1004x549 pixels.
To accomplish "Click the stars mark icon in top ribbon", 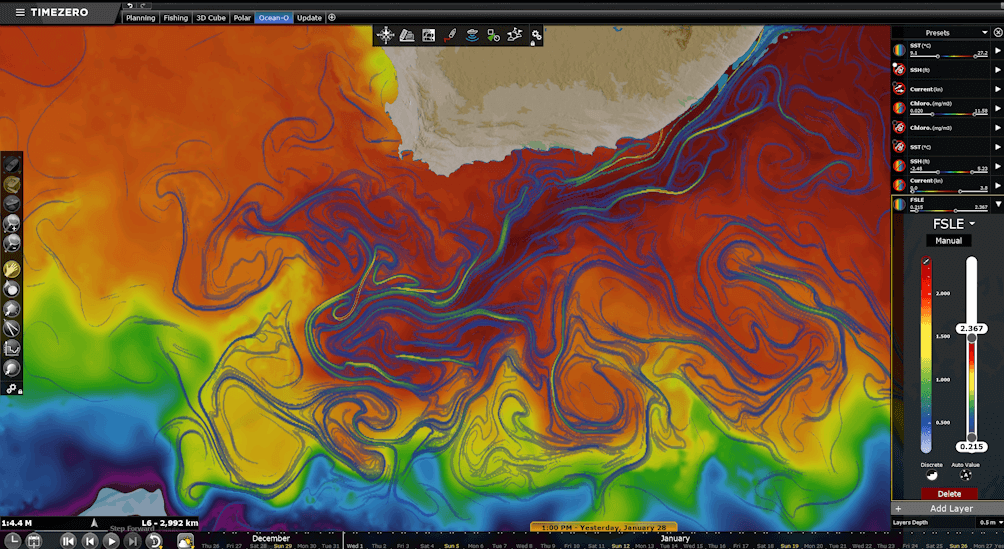I will (x=515, y=35).
